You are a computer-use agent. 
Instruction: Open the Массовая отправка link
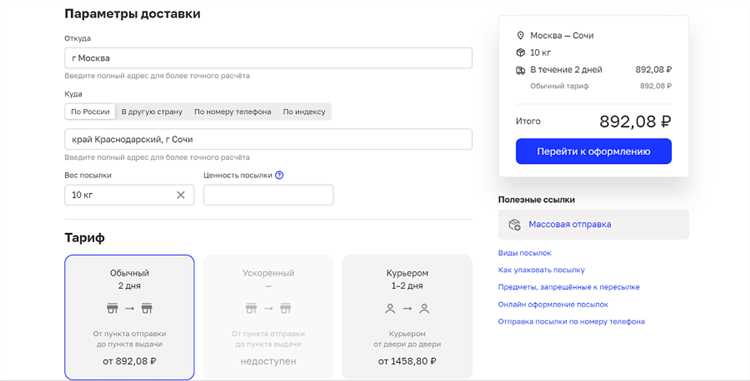pos(570,224)
